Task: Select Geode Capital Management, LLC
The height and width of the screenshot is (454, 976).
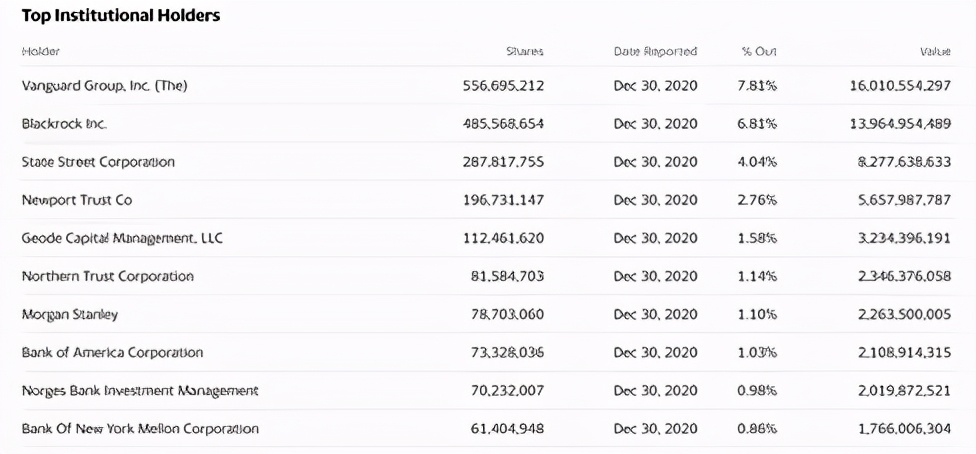Action: point(121,239)
